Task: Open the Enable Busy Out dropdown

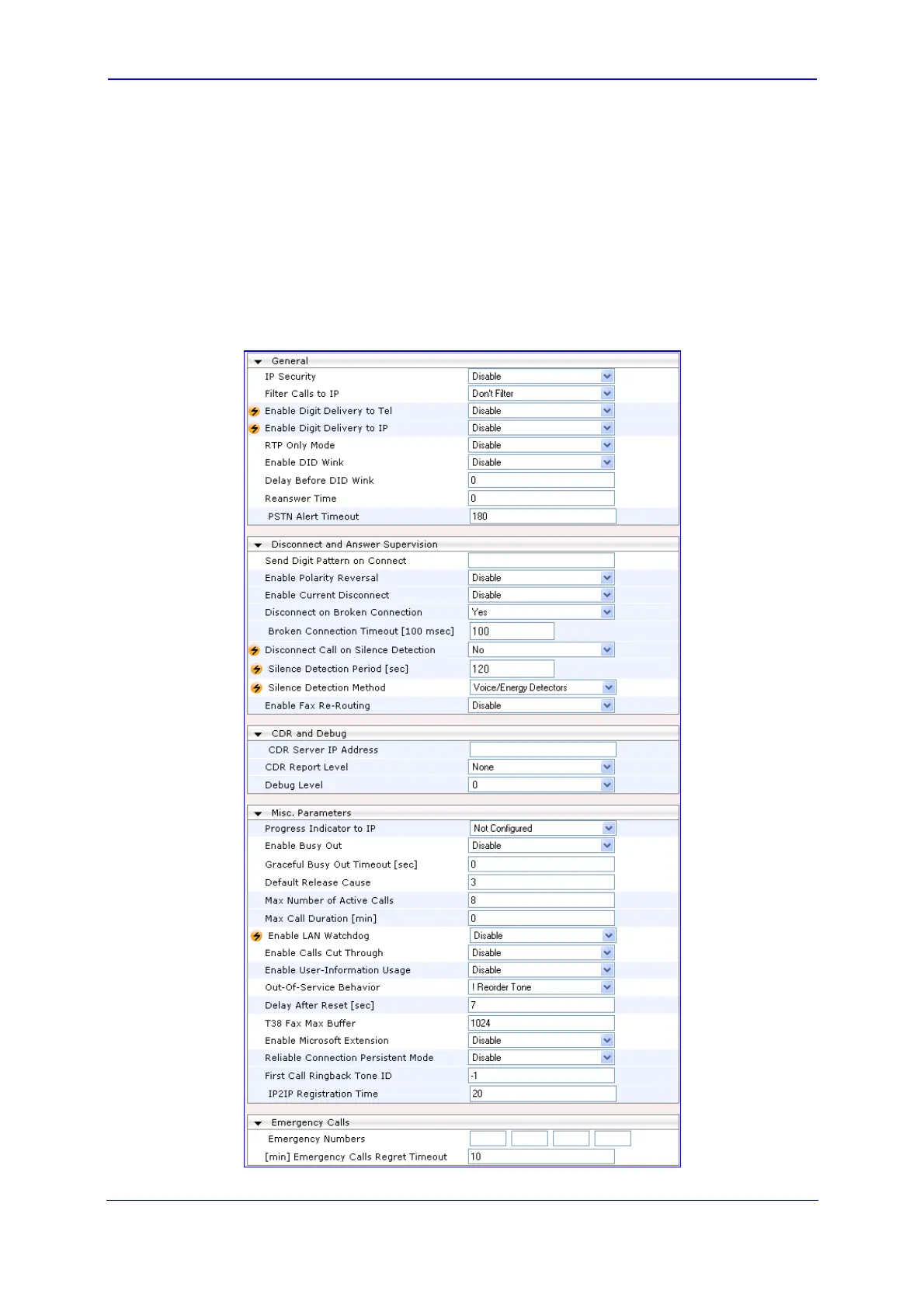Action: coord(541,846)
